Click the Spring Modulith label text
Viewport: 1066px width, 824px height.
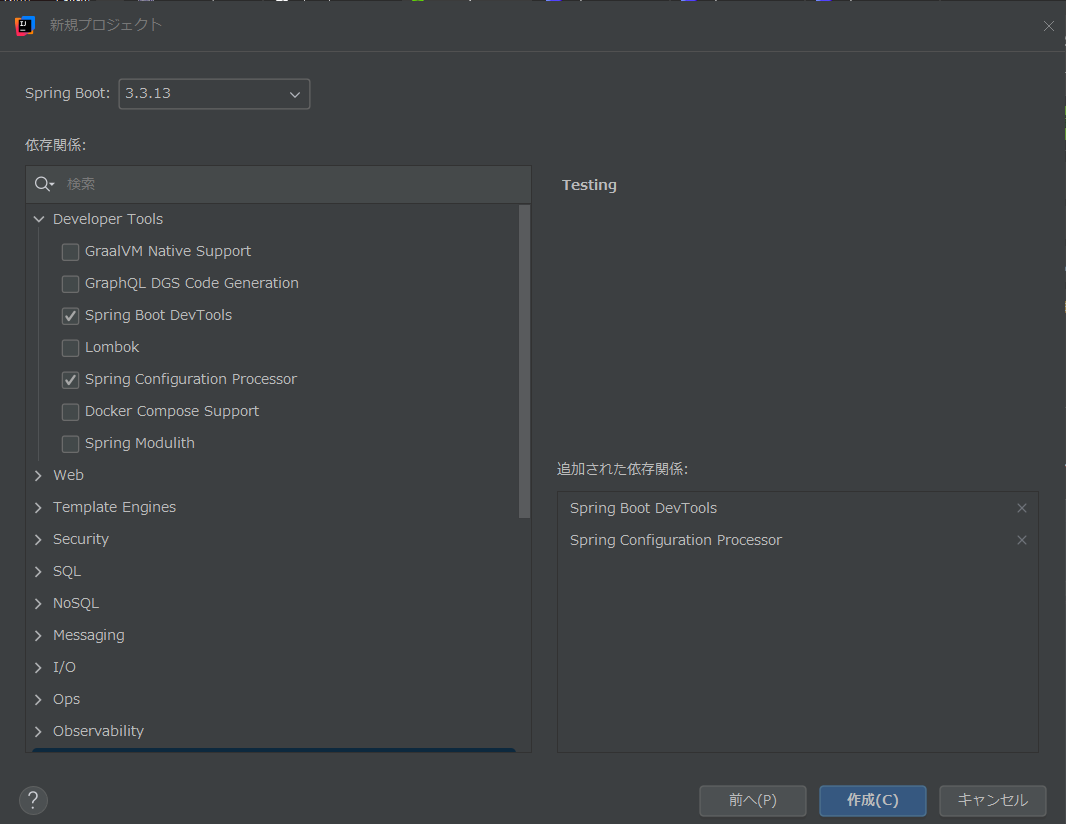tap(140, 443)
